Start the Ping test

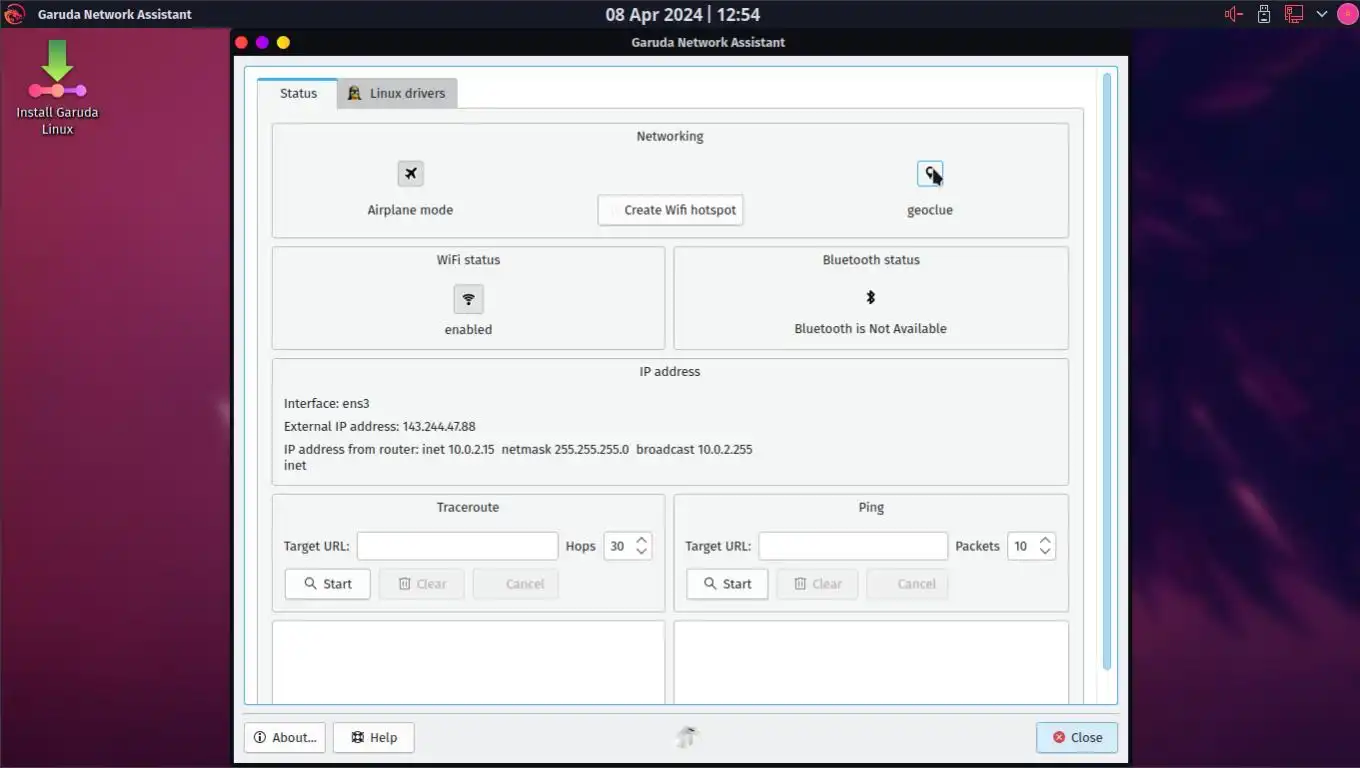pyautogui.click(x=727, y=584)
